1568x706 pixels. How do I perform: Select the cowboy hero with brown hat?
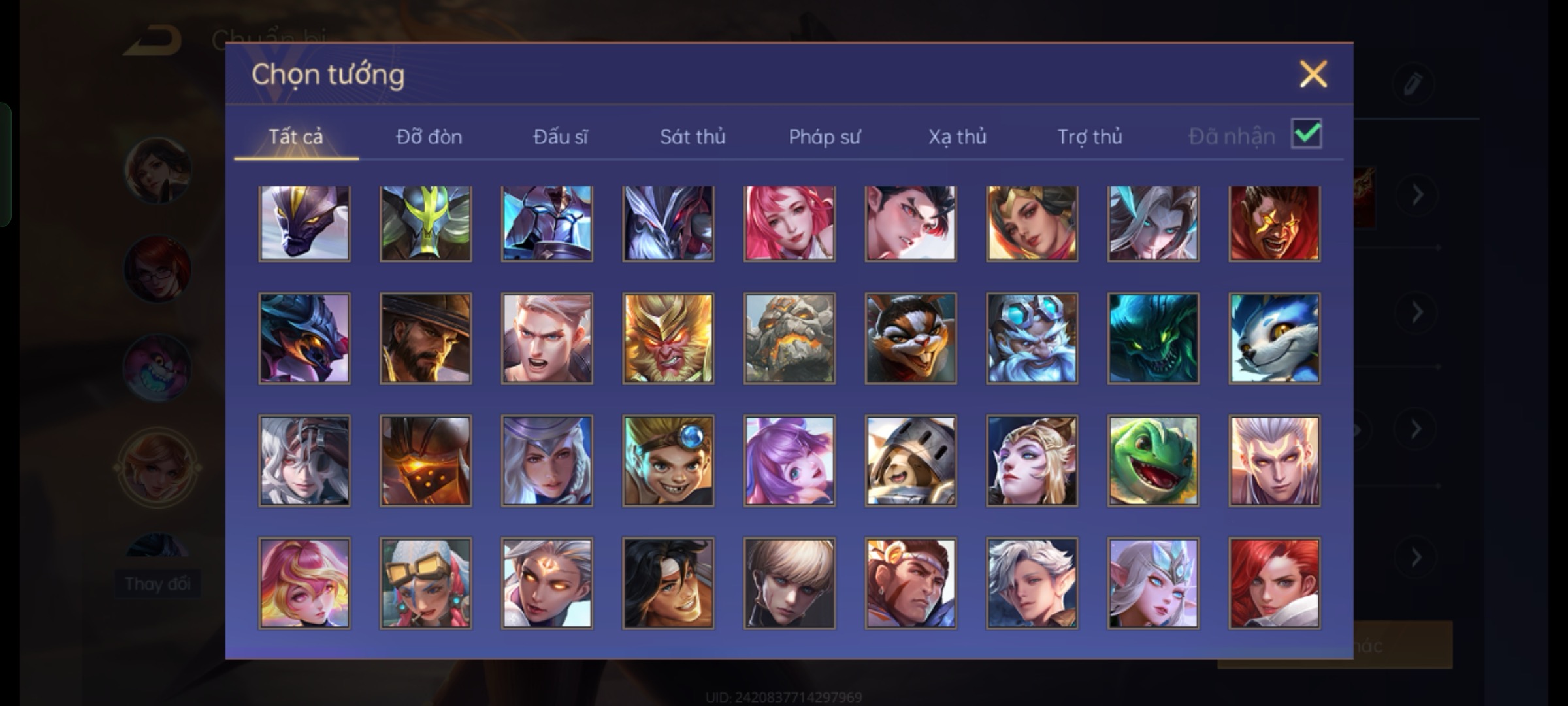(x=425, y=338)
